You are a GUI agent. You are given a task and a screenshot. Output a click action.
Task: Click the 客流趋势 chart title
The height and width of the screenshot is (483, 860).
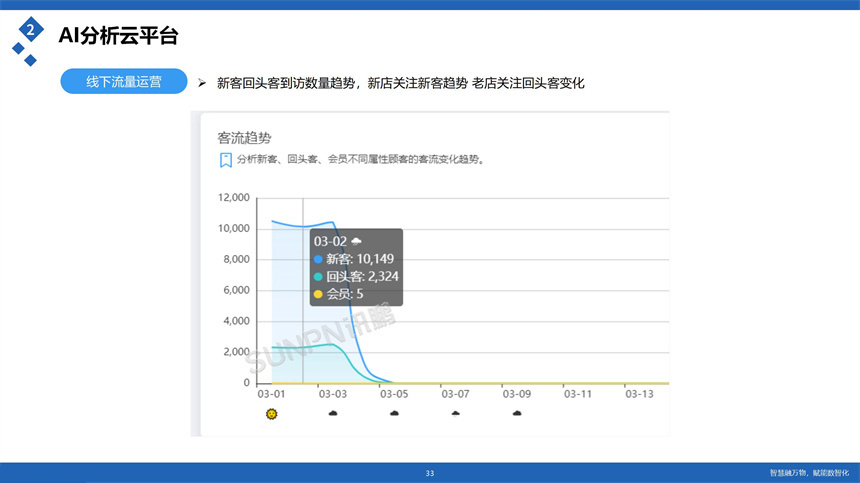tap(244, 138)
